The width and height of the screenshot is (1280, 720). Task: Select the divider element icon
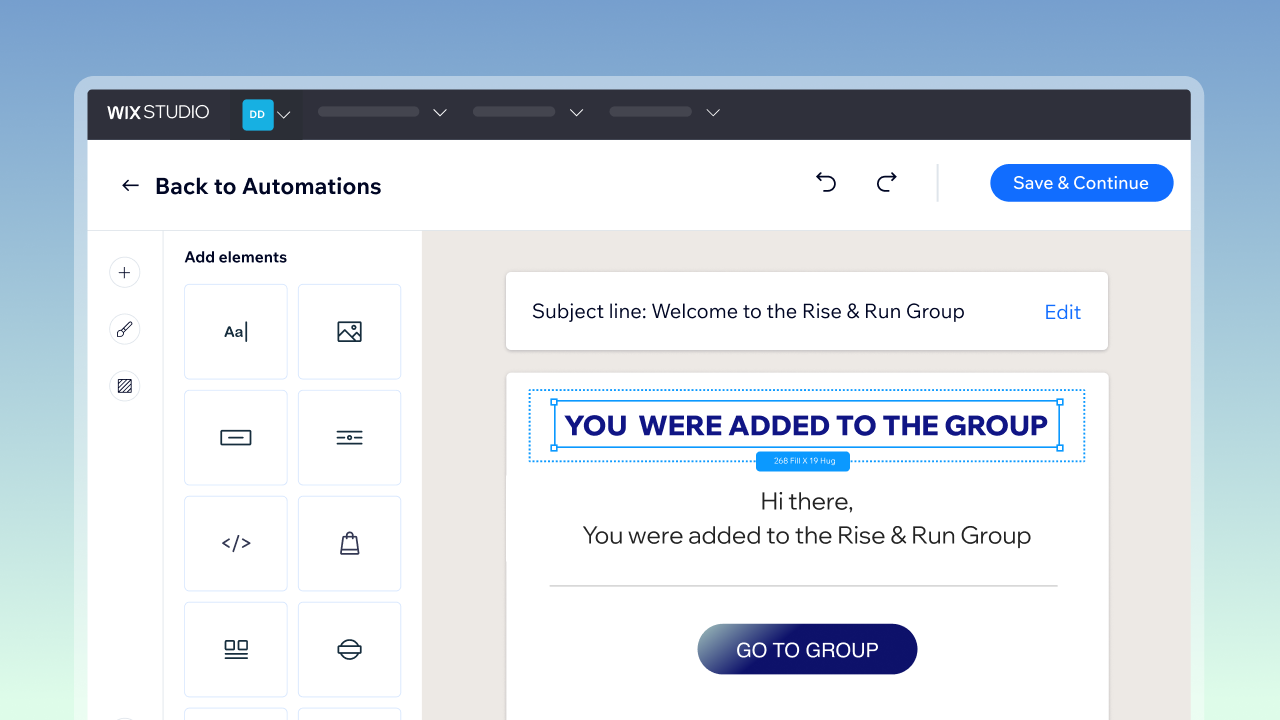349,437
